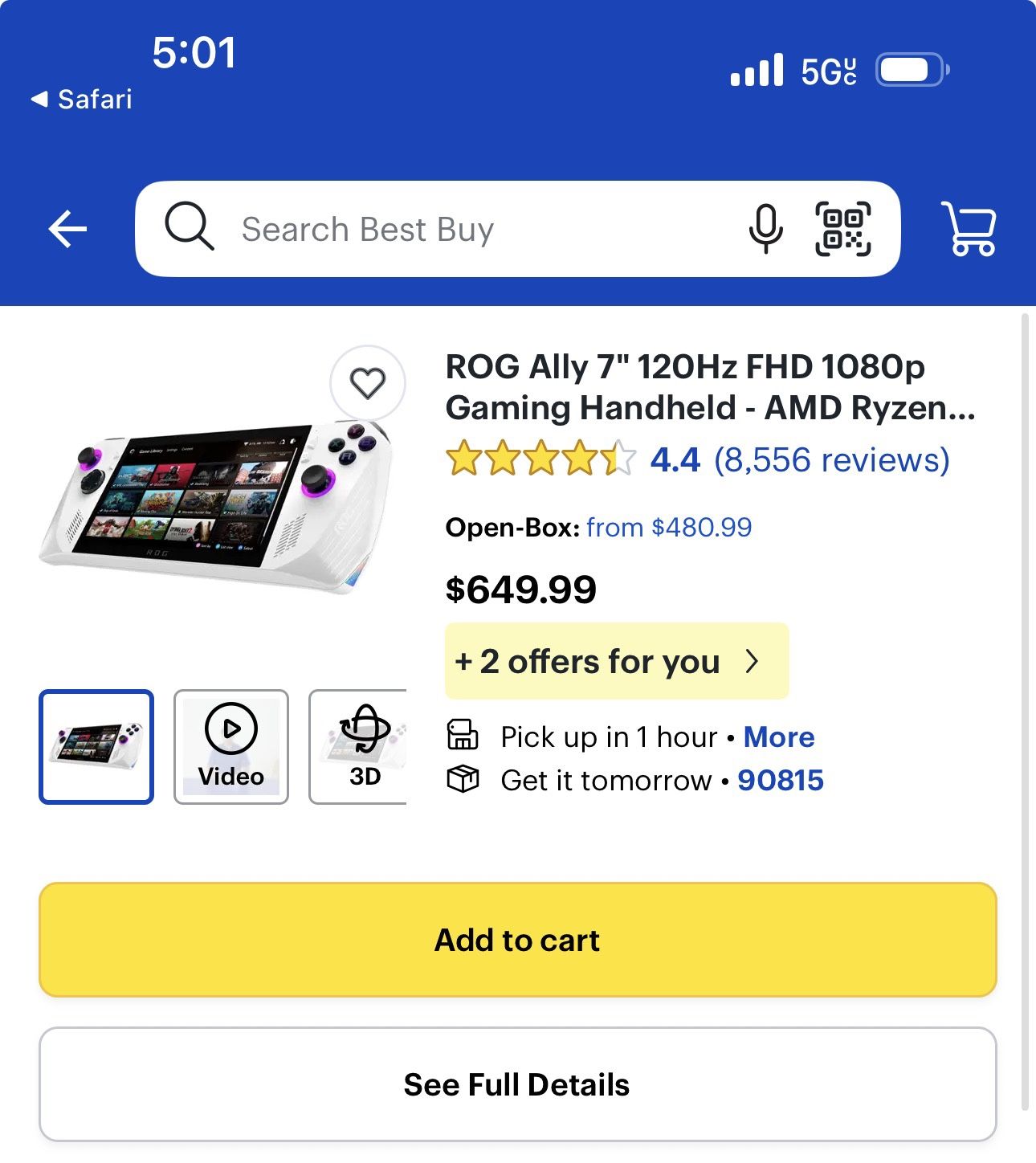Tap the store pickup icon
The image size is (1036, 1163).
[x=463, y=736]
